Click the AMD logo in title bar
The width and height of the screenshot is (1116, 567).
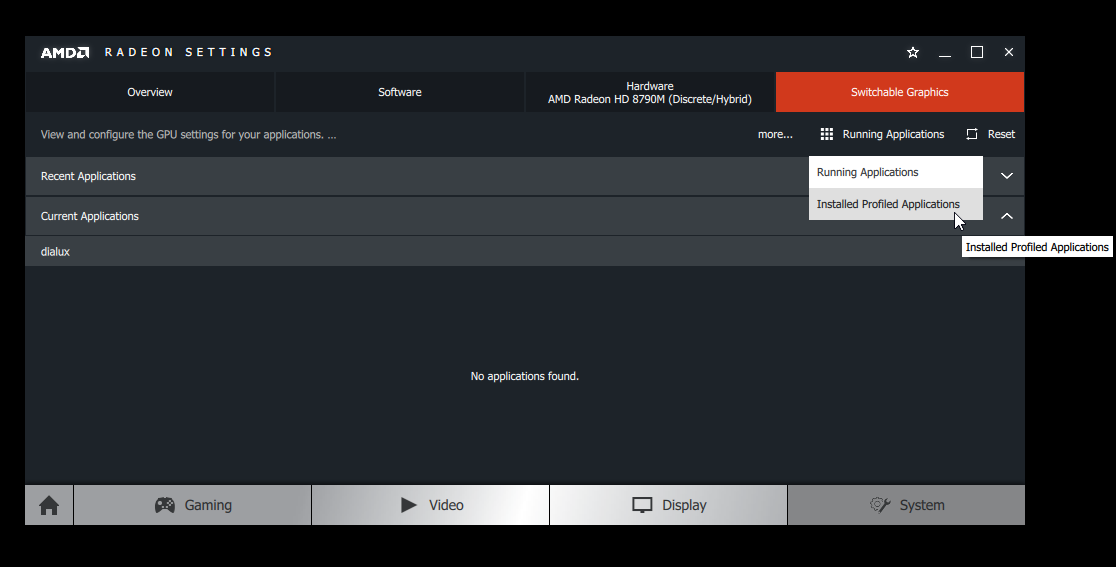click(65, 53)
